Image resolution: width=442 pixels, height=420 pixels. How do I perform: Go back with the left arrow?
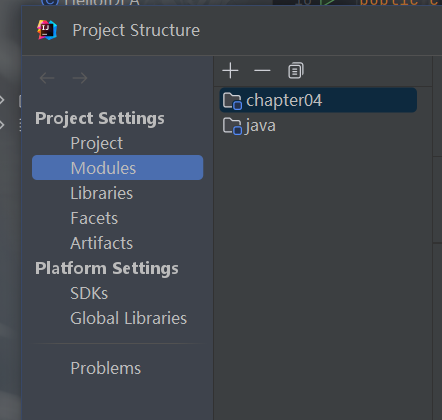pyautogui.click(x=47, y=78)
